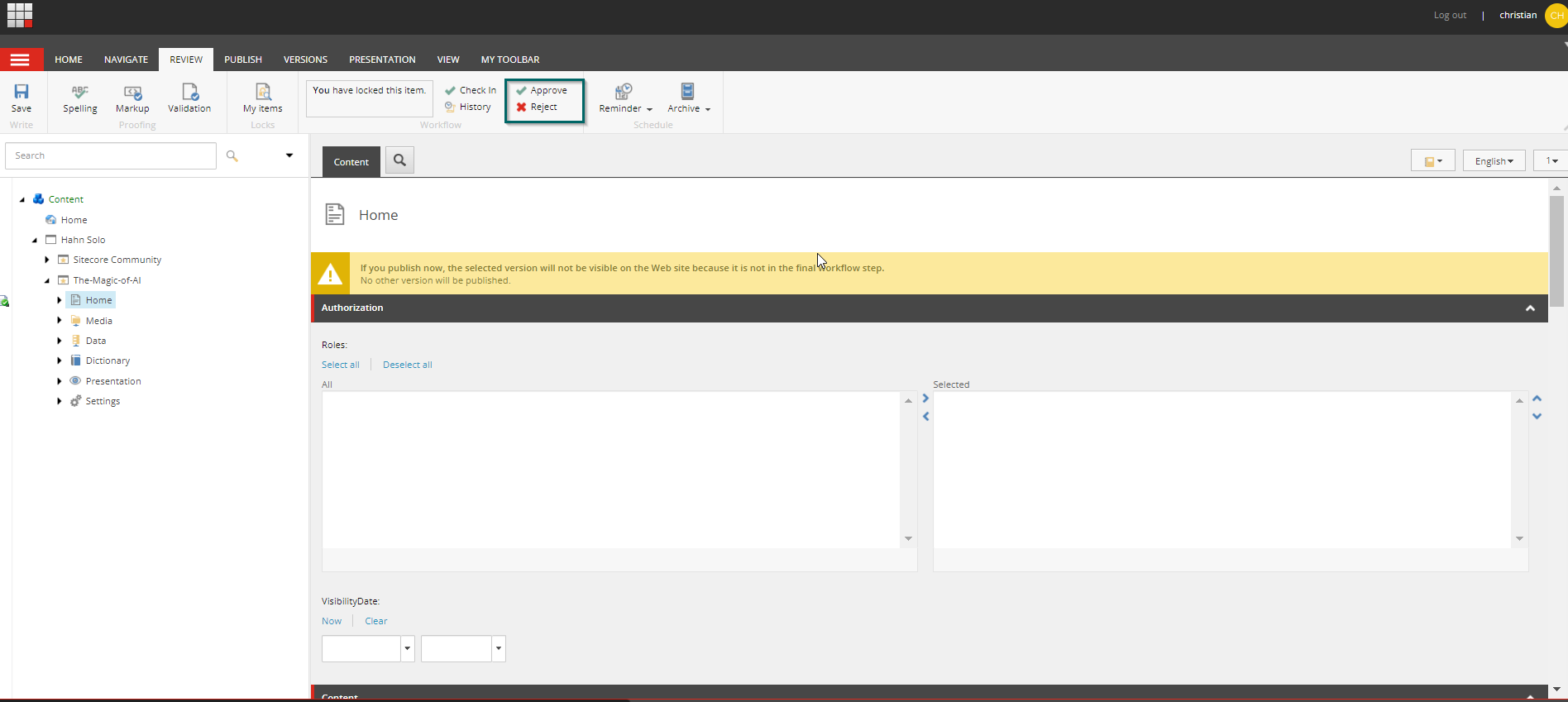Select the Media item in tree
1568x702 pixels.
[x=98, y=321]
